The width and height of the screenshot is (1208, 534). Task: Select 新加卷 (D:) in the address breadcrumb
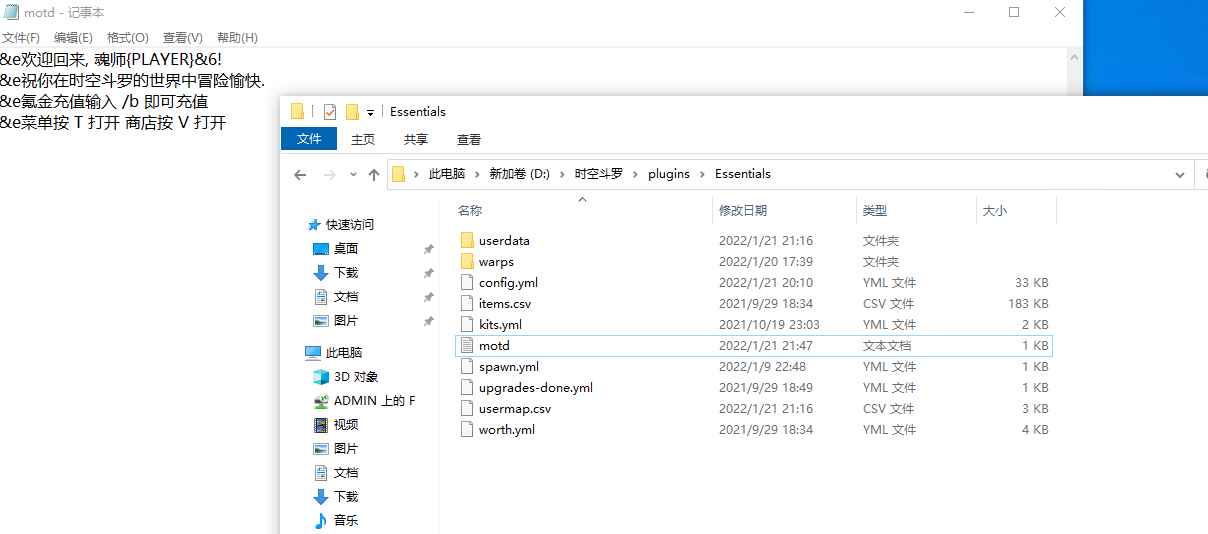tap(519, 174)
